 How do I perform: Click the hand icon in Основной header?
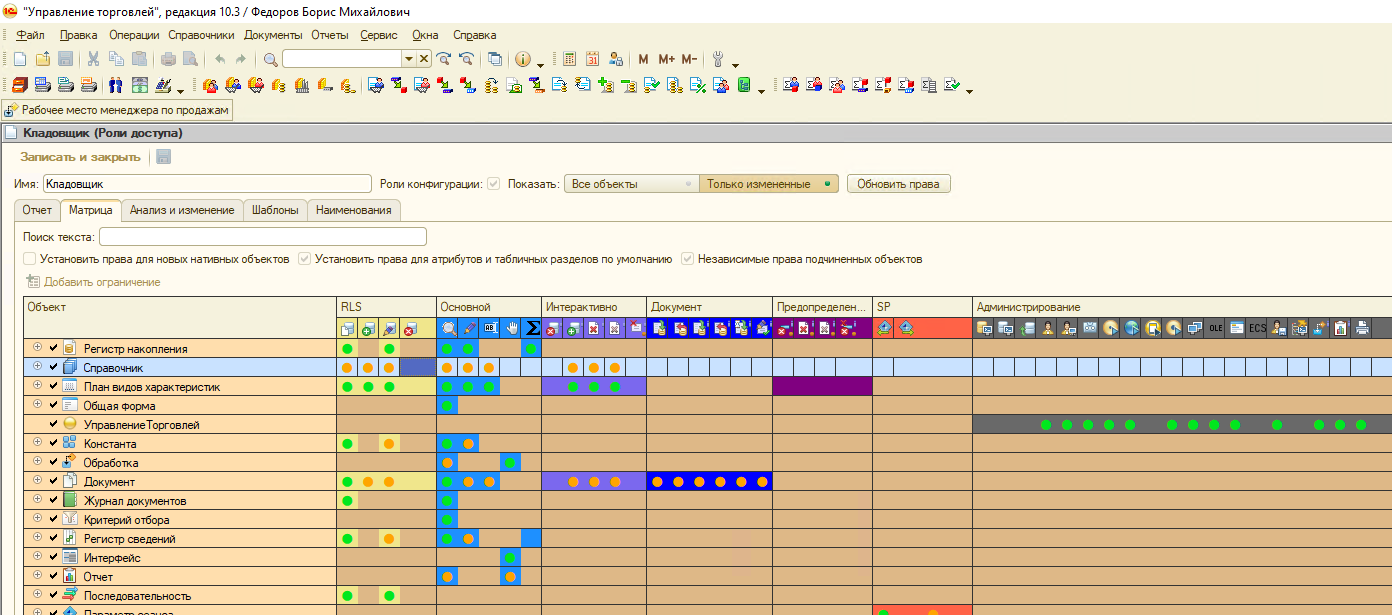tap(511, 328)
